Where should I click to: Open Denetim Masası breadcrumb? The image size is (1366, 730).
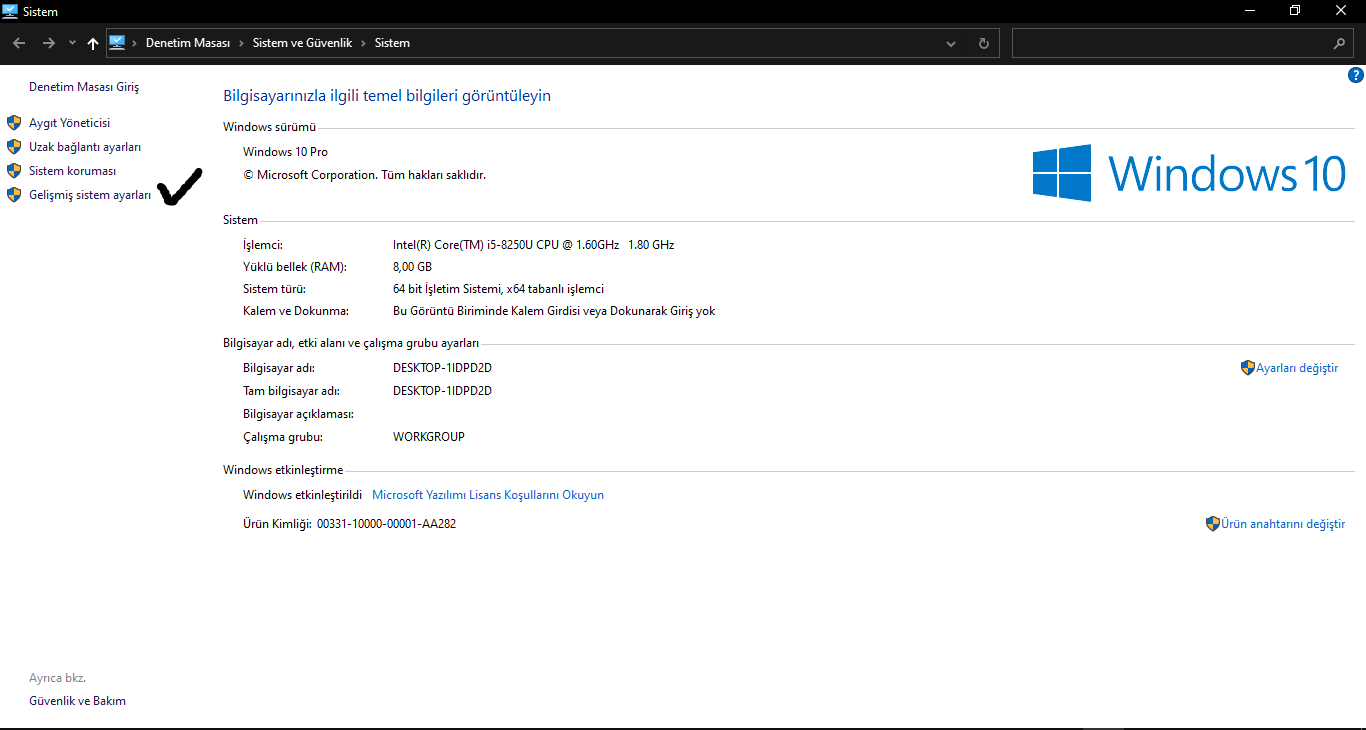pos(188,43)
